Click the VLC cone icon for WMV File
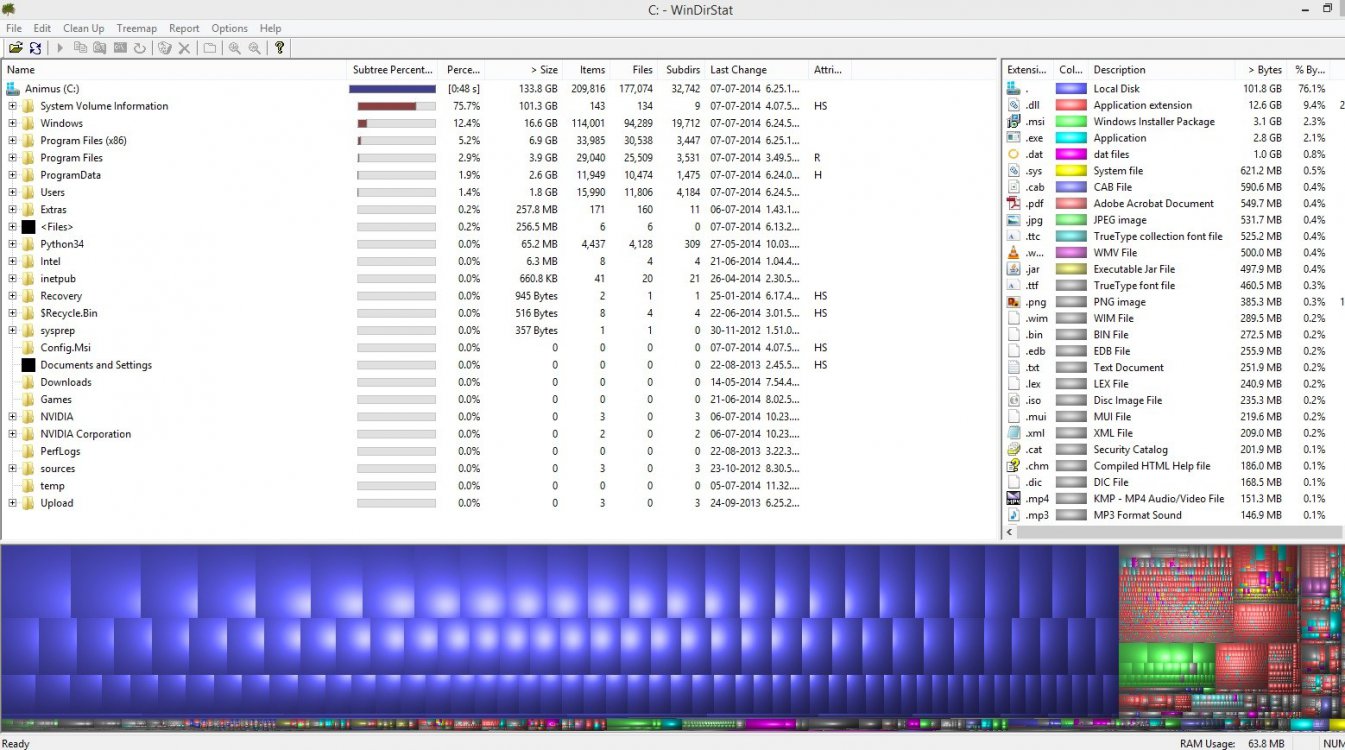The height and width of the screenshot is (750, 1345). coord(1014,253)
